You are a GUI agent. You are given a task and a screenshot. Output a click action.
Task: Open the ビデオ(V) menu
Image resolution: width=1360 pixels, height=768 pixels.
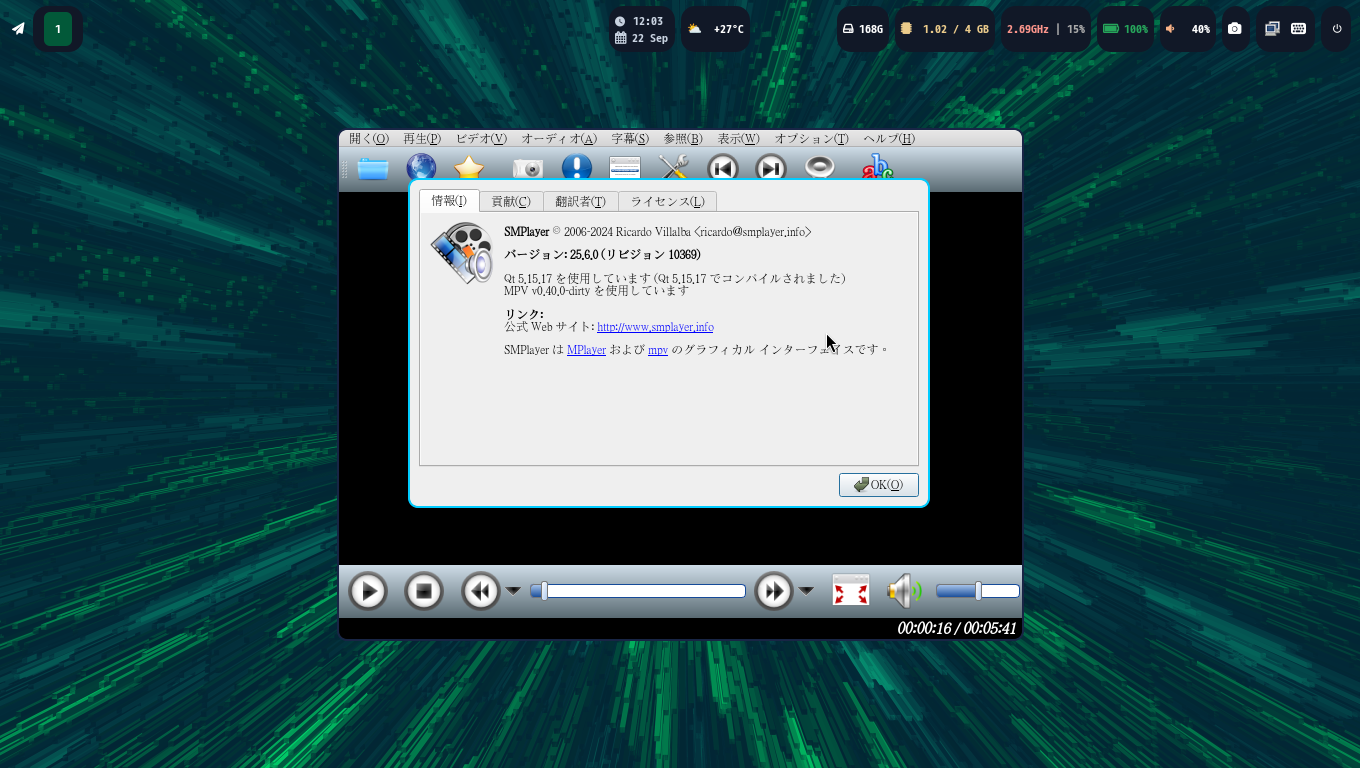[x=481, y=139]
